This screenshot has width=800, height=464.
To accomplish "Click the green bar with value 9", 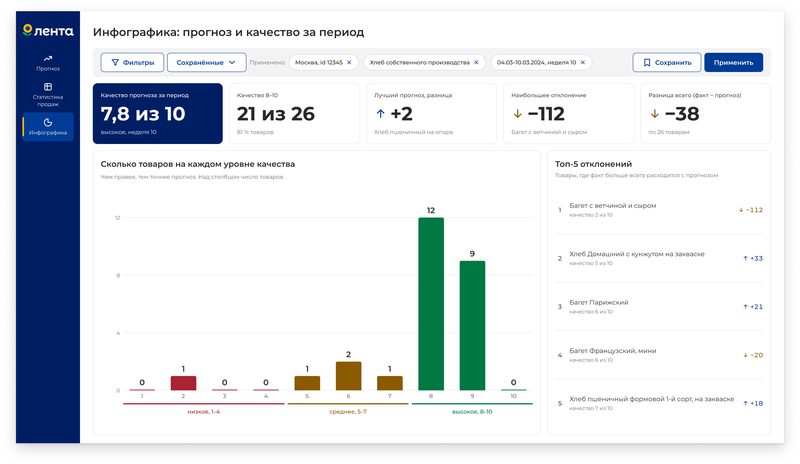I will [472, 326].
